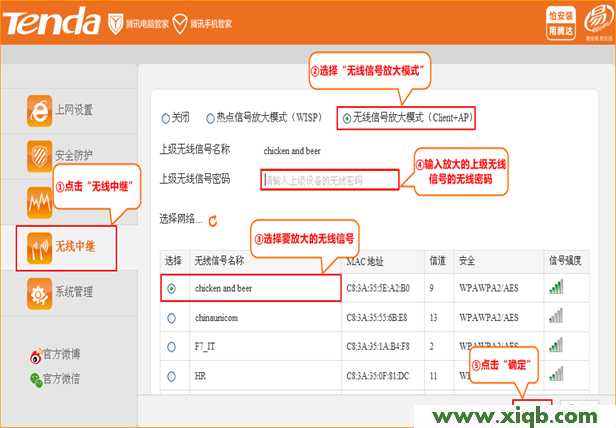Select the F7_IT network radio
616x428 pixels.
pos(171,347)
